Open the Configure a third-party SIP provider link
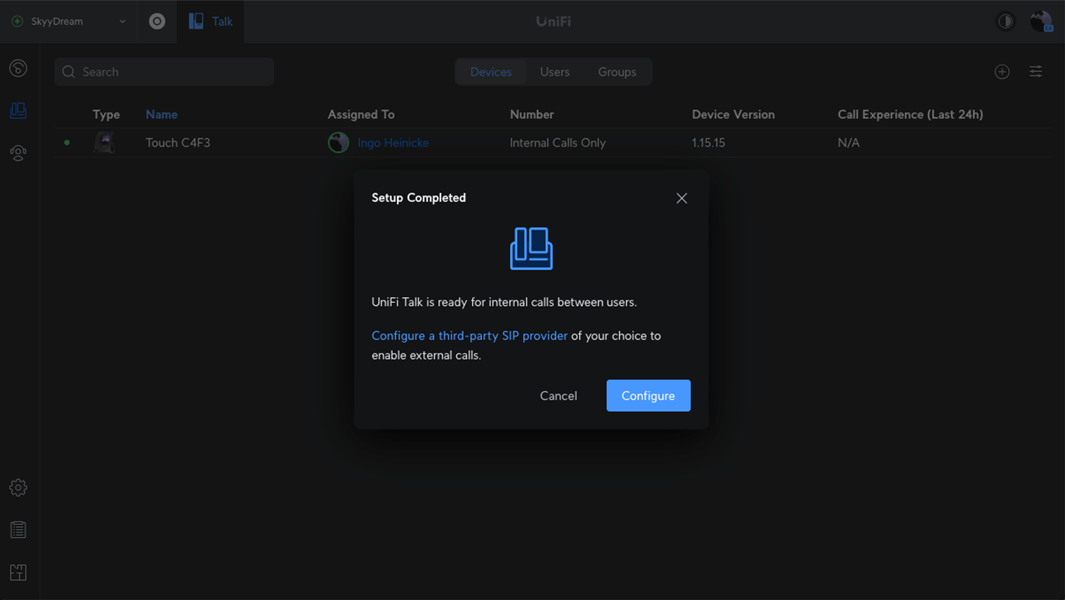This screenshot has height=600, width=1065. [469, 336]
